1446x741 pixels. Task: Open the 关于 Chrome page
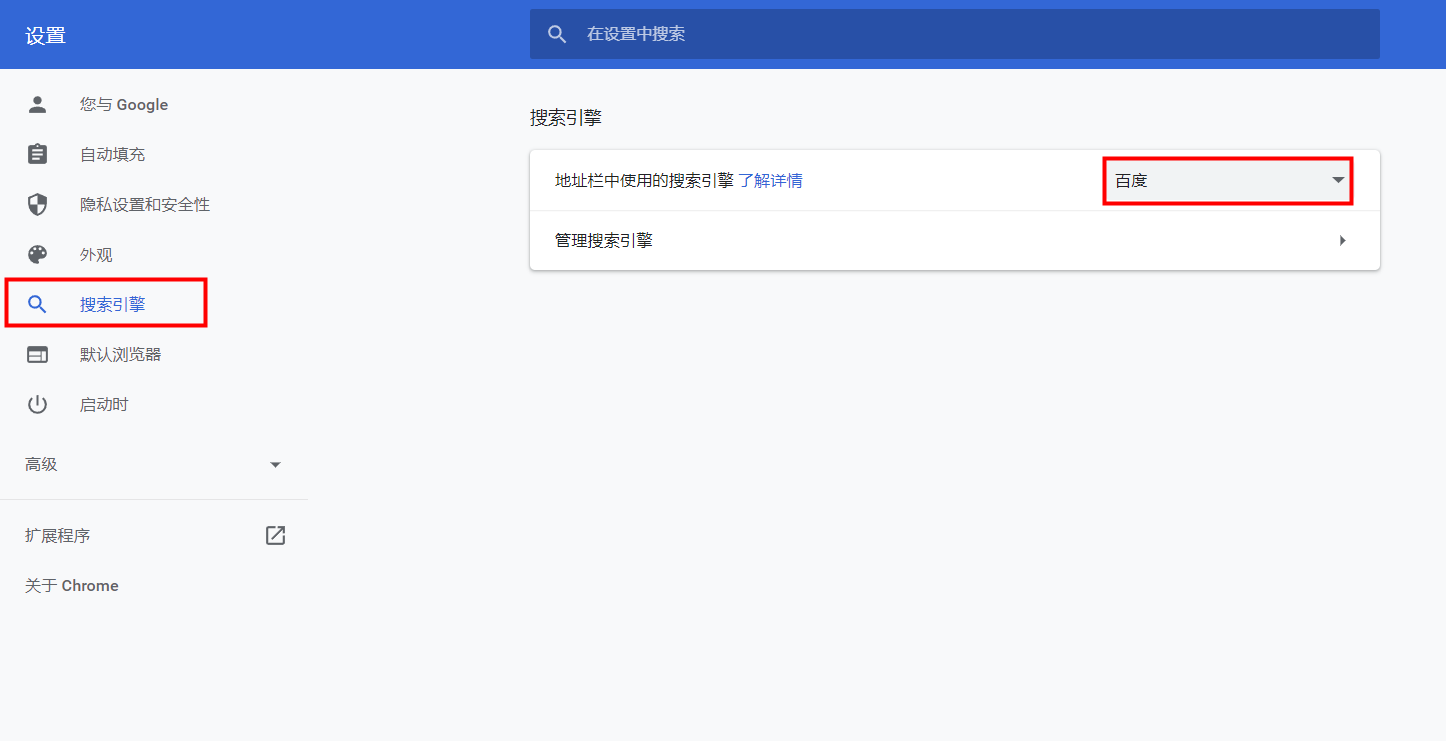pyautogui.click(x=71, y=585)
